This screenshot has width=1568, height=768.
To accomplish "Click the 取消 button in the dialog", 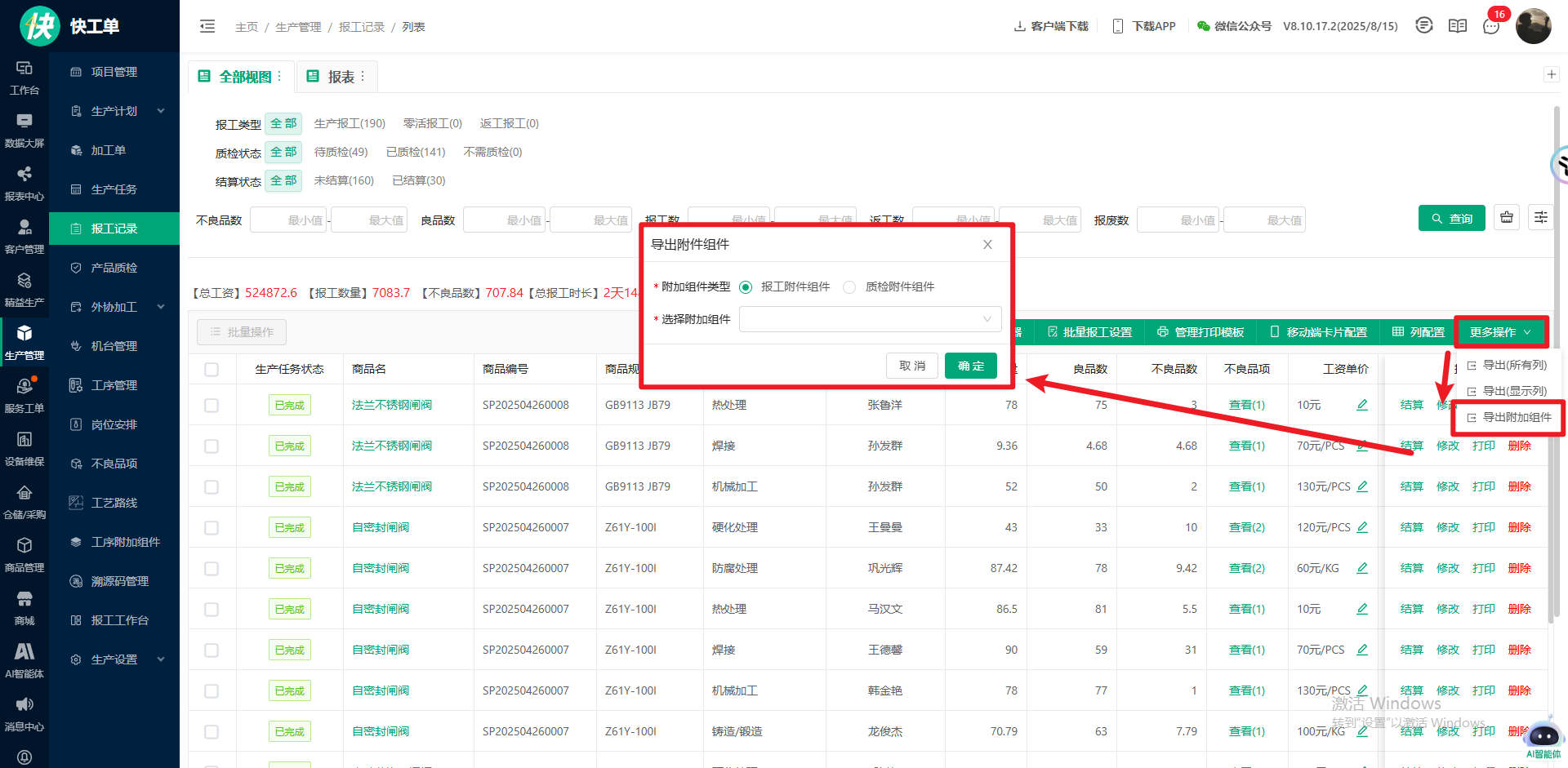I will (912, 366).
